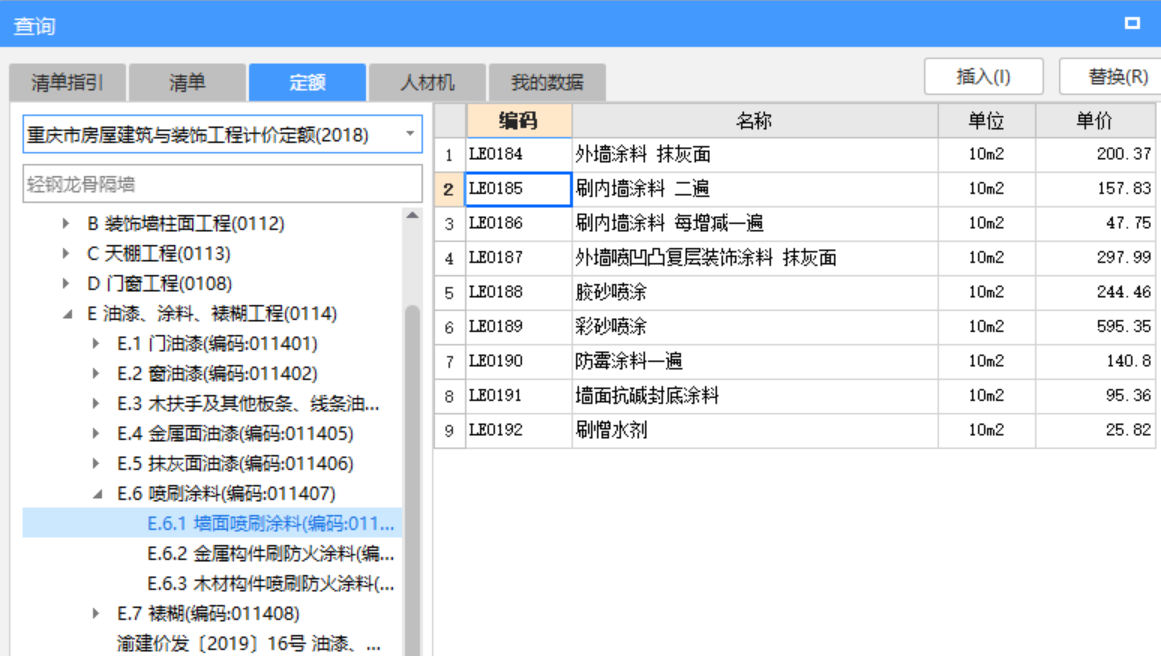Expand B 装饰墙柱面工程(0112) node
This screenshot has height=656, width=1161.
coord(66,224)
